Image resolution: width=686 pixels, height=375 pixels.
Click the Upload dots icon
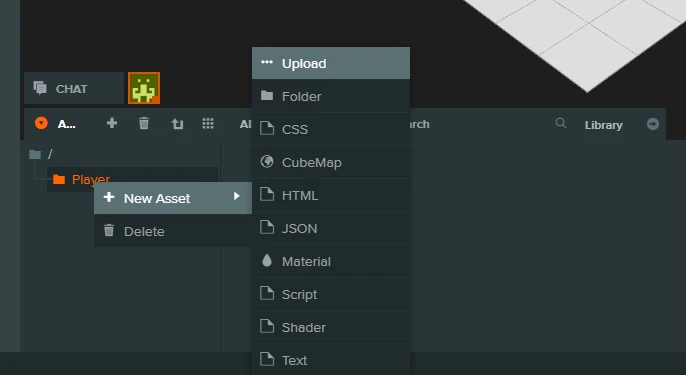267,62
